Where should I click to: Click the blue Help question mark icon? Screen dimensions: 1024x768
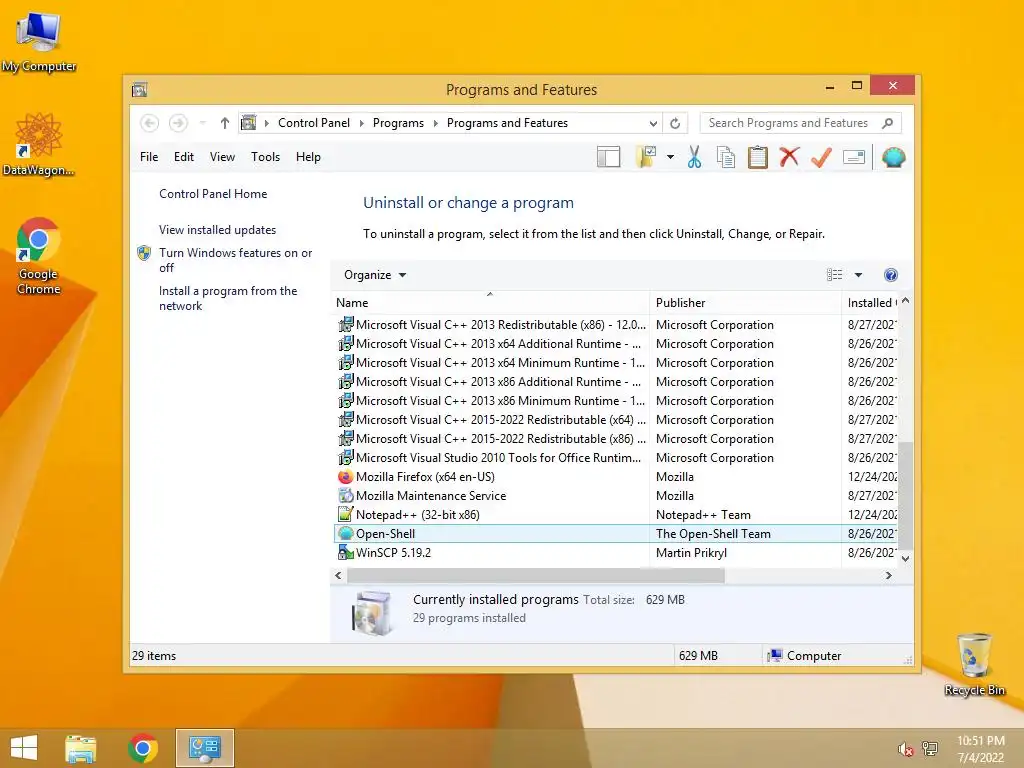pos(891,275)
